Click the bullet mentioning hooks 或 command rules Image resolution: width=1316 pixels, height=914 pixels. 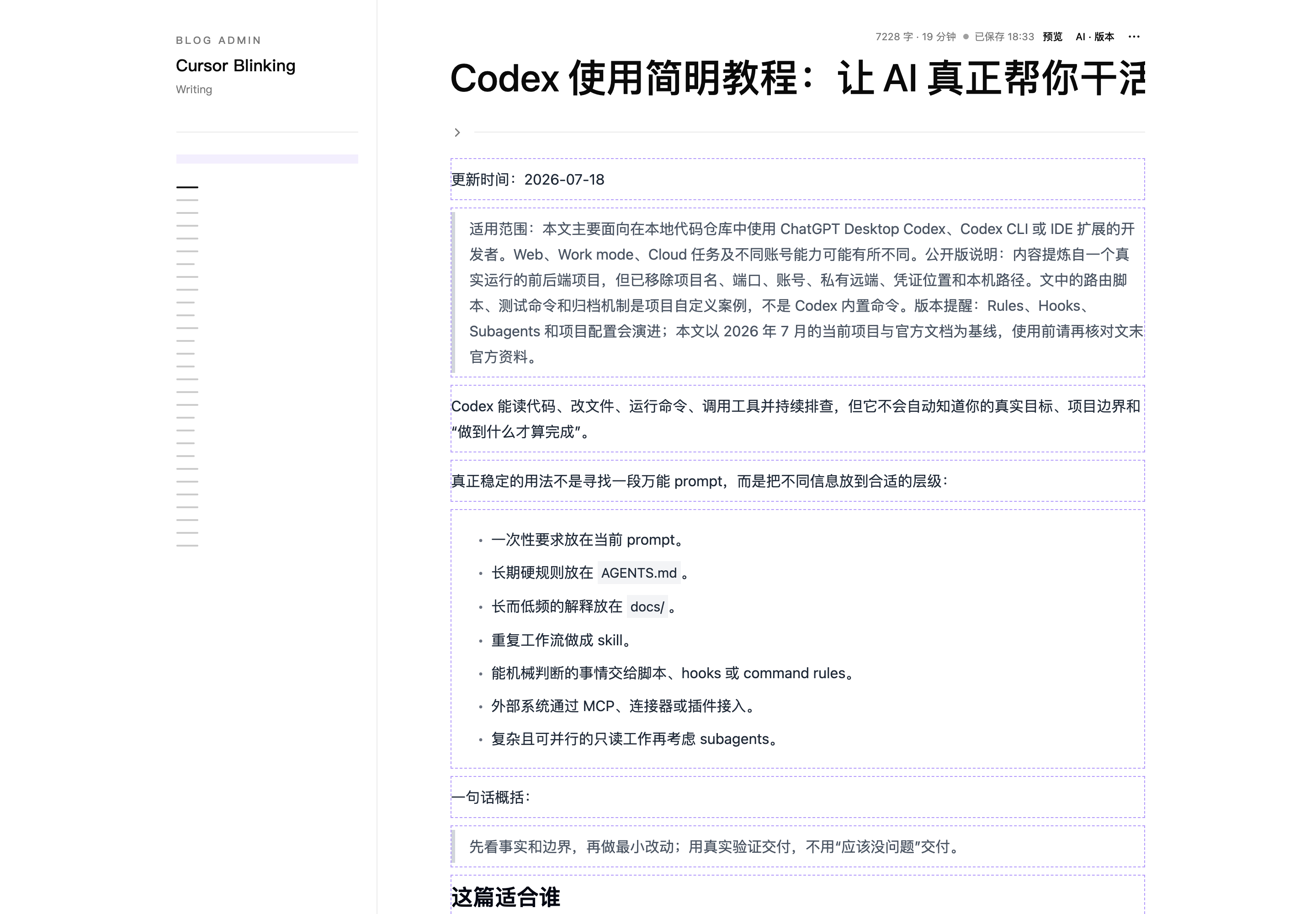coord(672,673)
